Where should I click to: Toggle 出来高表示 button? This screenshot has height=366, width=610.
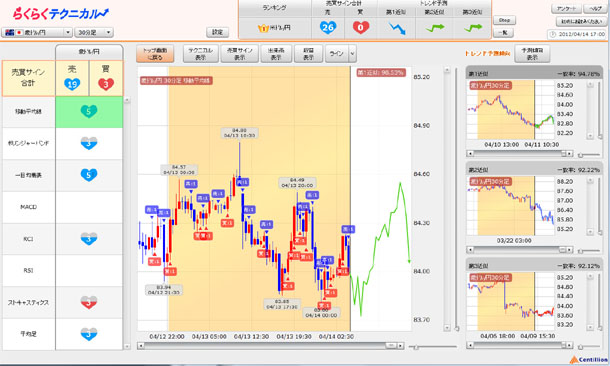276,54
